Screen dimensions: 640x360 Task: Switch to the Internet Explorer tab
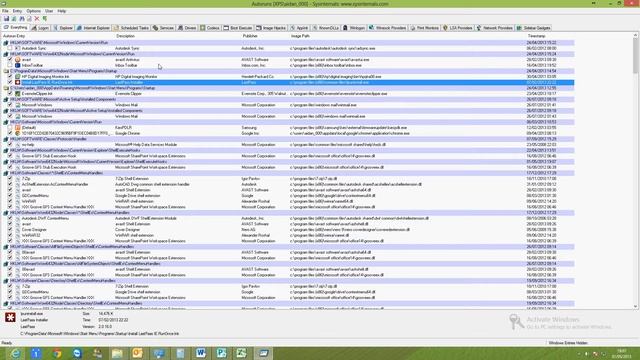point(93,28)
